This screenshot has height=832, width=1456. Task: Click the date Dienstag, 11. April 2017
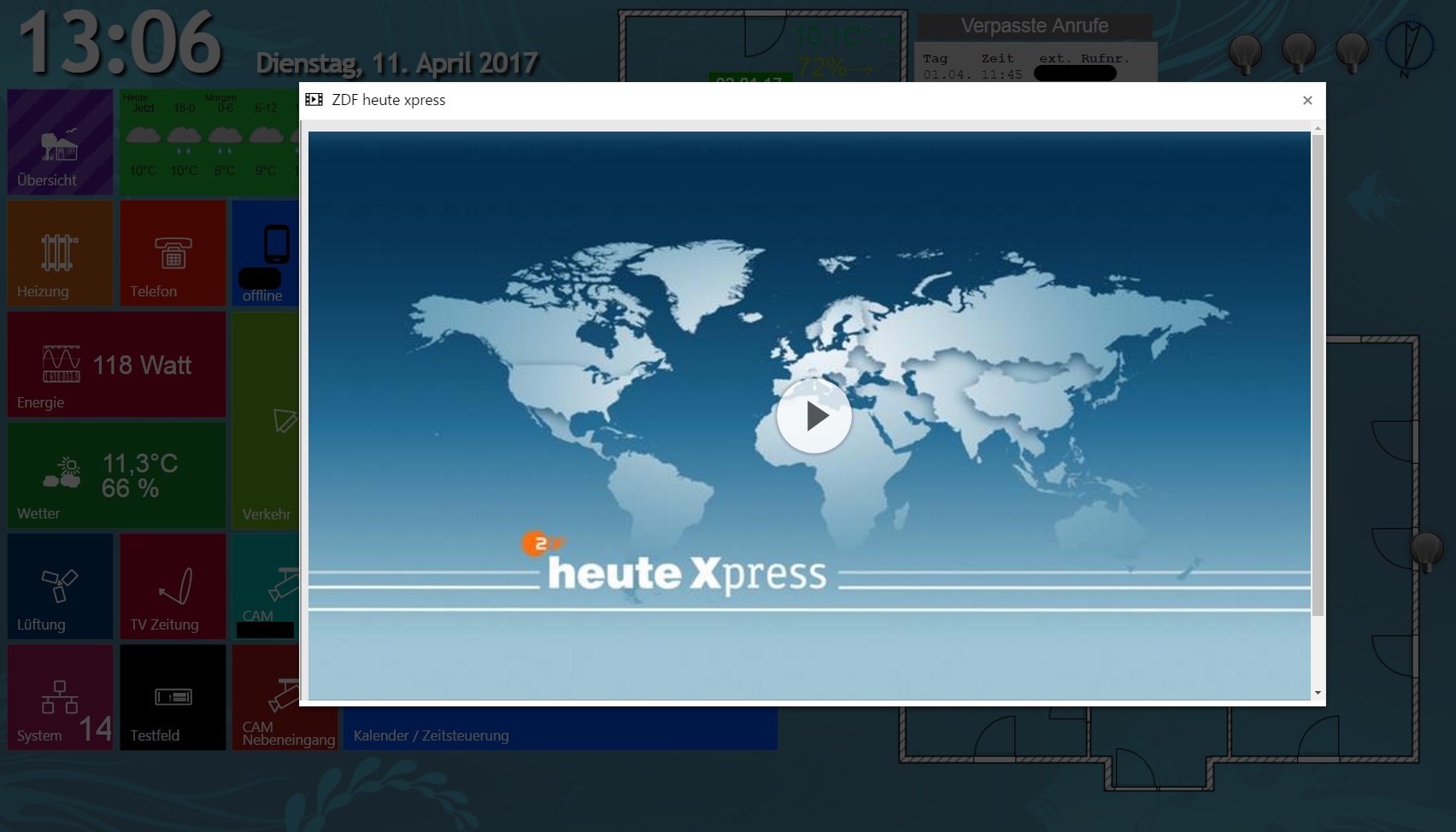coord(397,63)
